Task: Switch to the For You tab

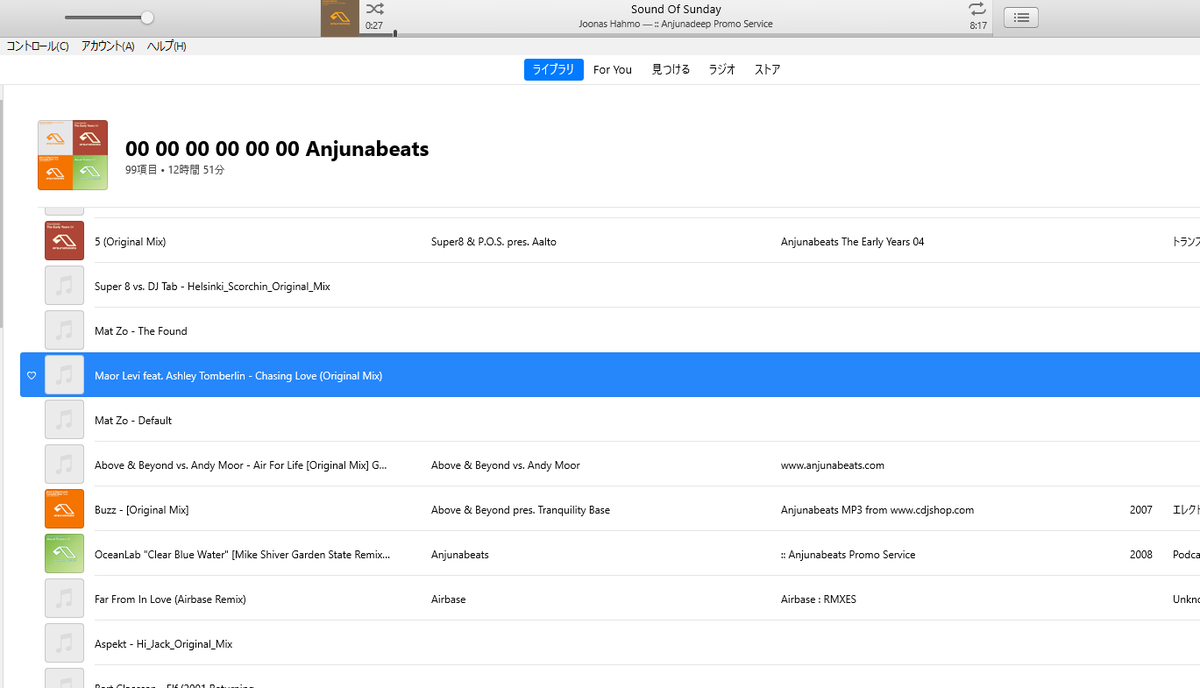Action: 612,69
